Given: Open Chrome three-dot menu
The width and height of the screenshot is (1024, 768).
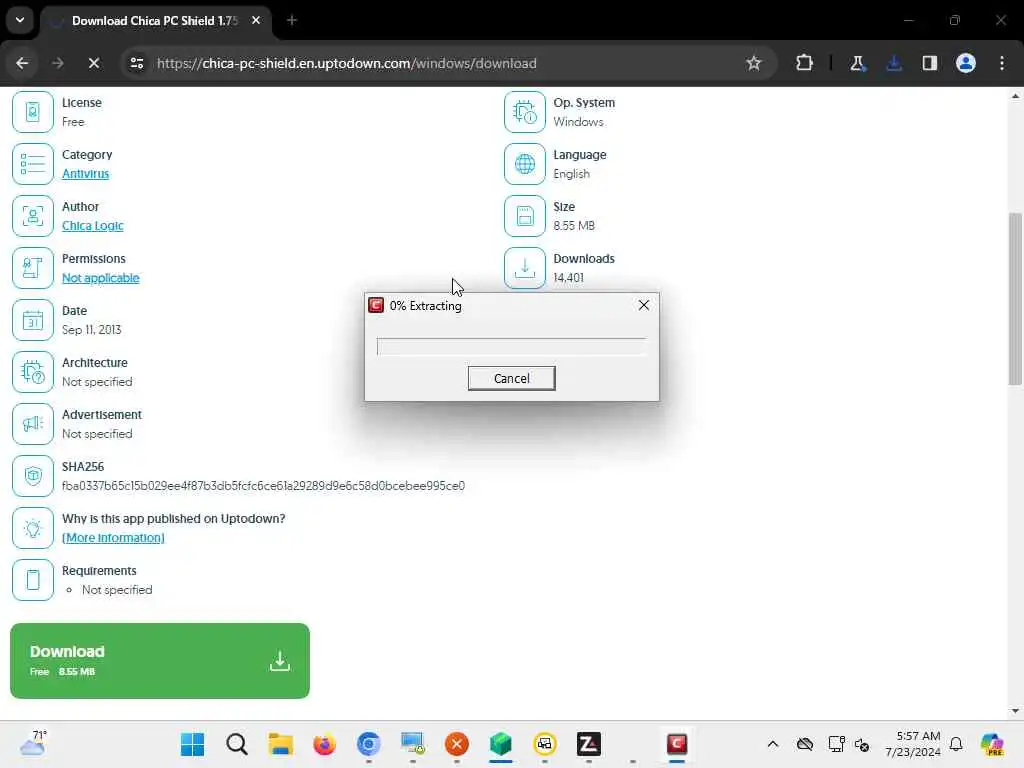Looking at the screenshot, I should pos(1002,63).
